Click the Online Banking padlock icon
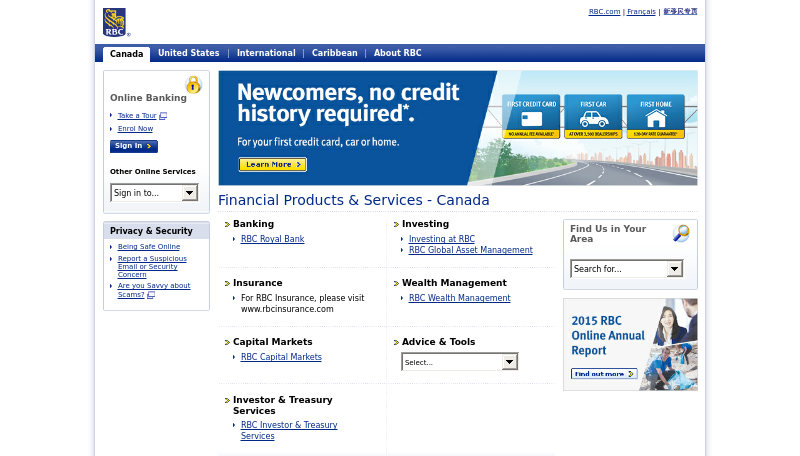The width and height of the screenshot is (800, 456). 193,84
